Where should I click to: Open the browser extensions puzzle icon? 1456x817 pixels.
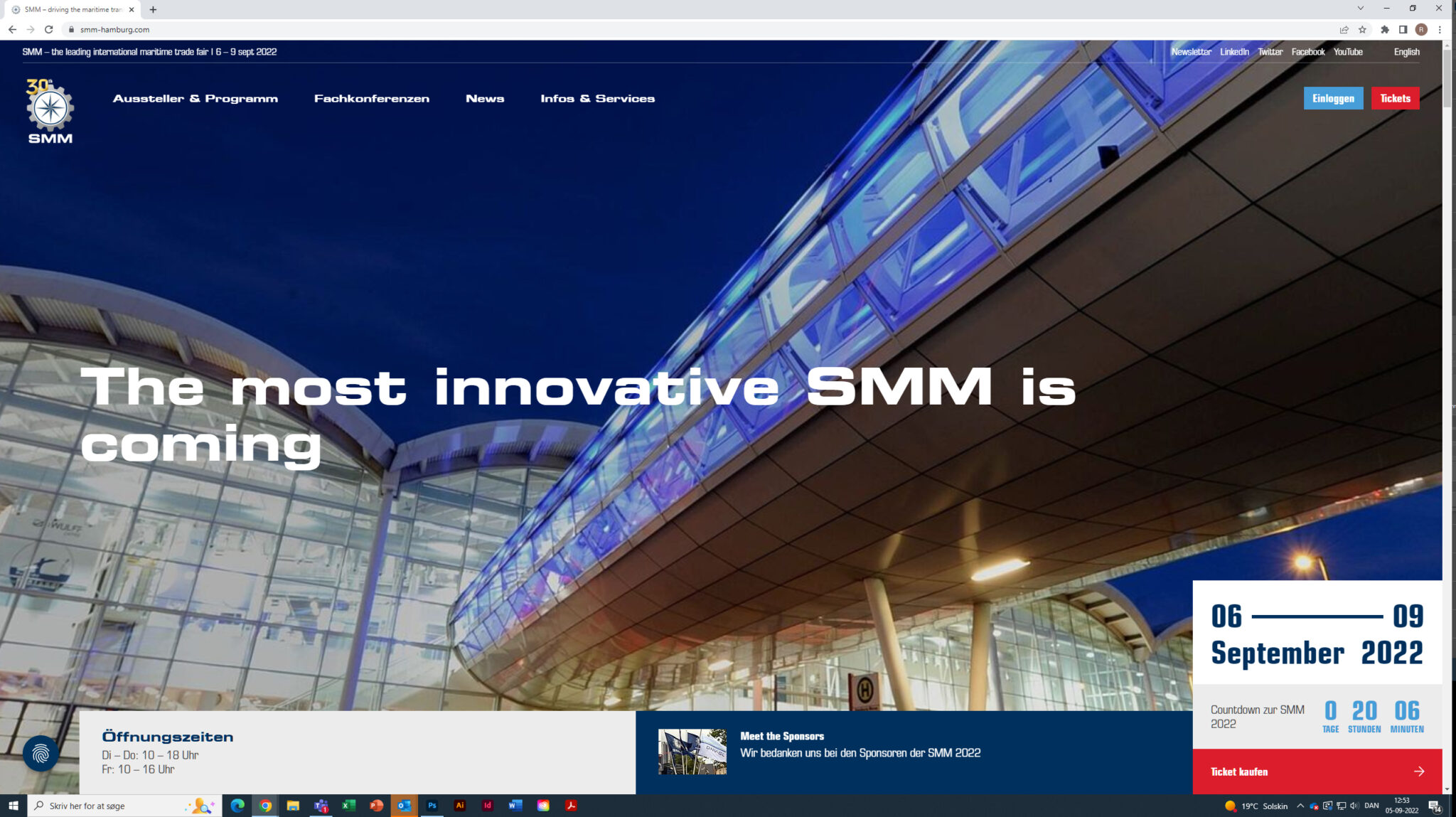click(1385, 29)
